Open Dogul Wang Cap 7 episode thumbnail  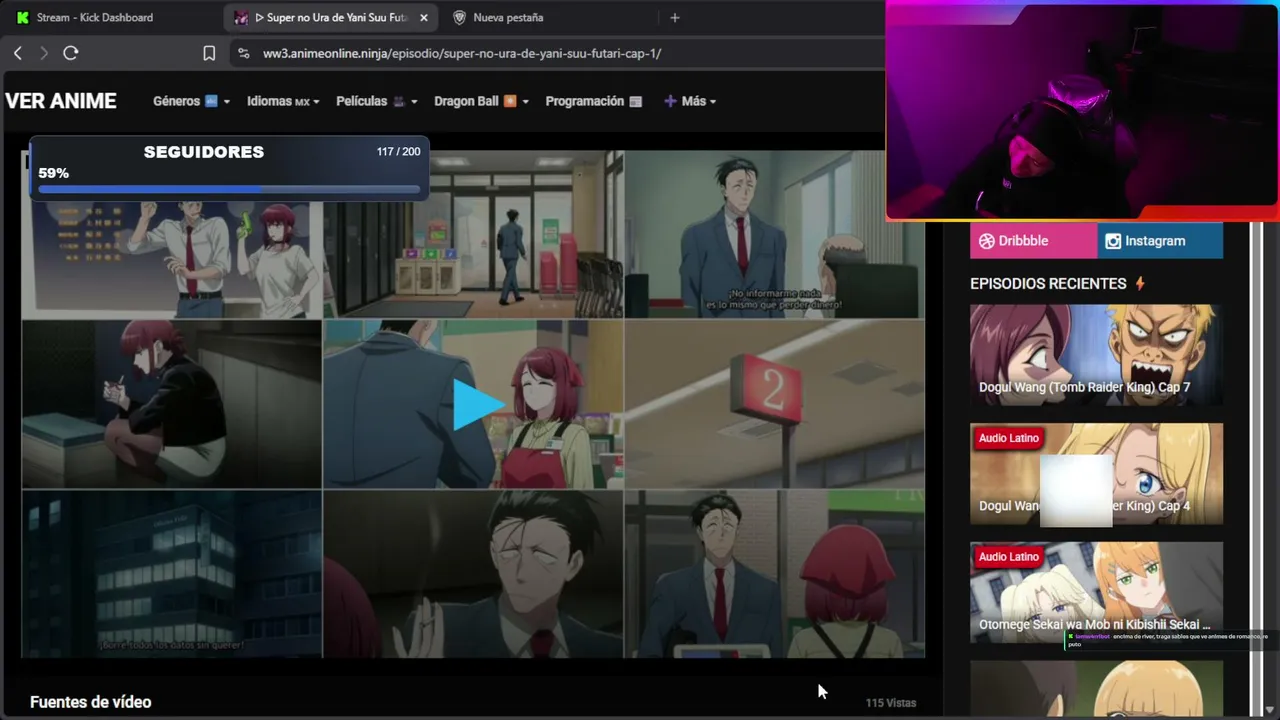point(1096,355)
